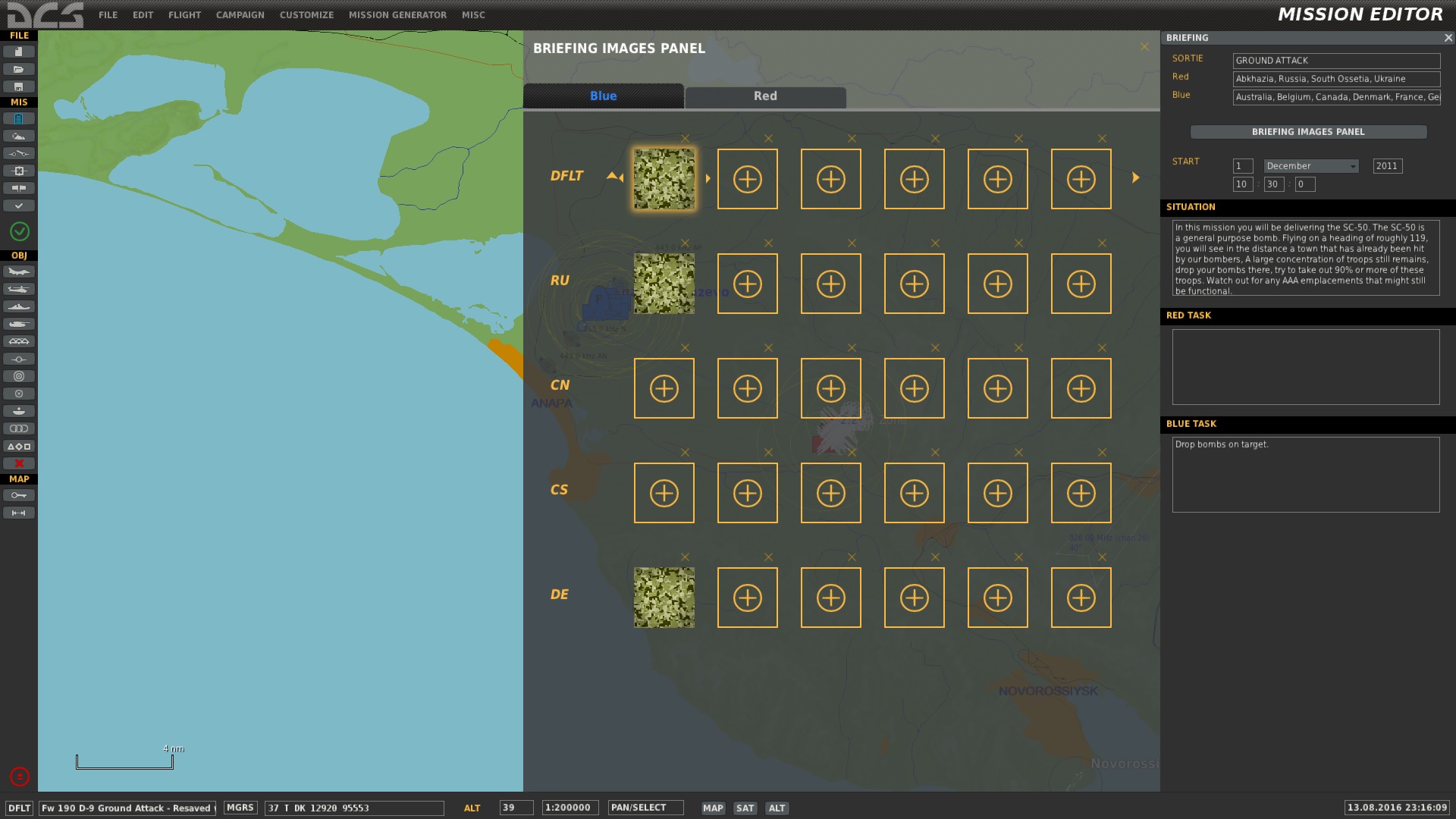Select the helicopter group object tool

click(19, 289)
